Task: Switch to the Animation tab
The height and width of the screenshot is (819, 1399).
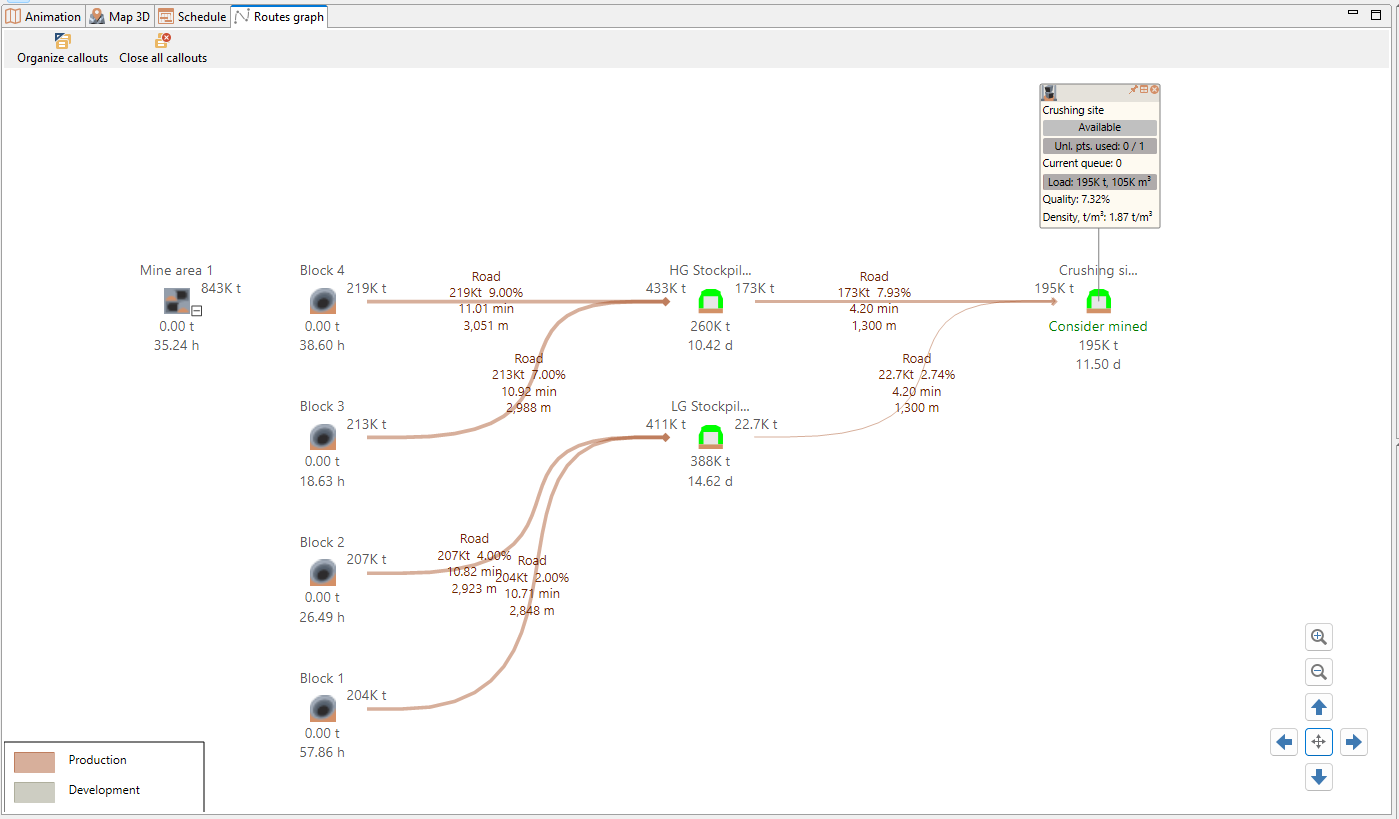Action: (43, 17)
